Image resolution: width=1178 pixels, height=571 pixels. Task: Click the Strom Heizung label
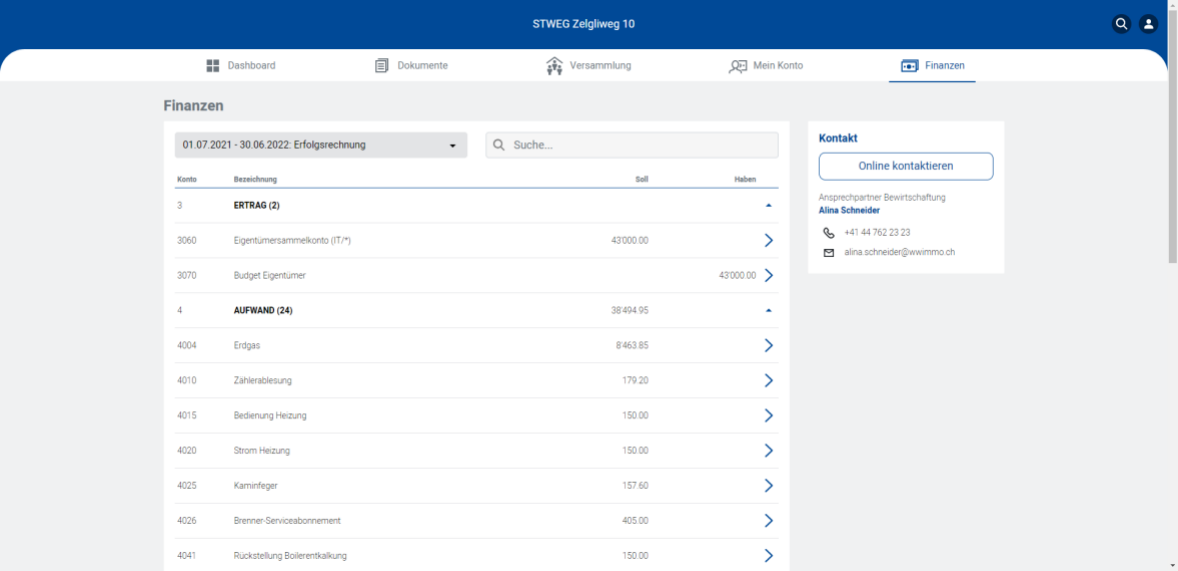tap(262, 451)
